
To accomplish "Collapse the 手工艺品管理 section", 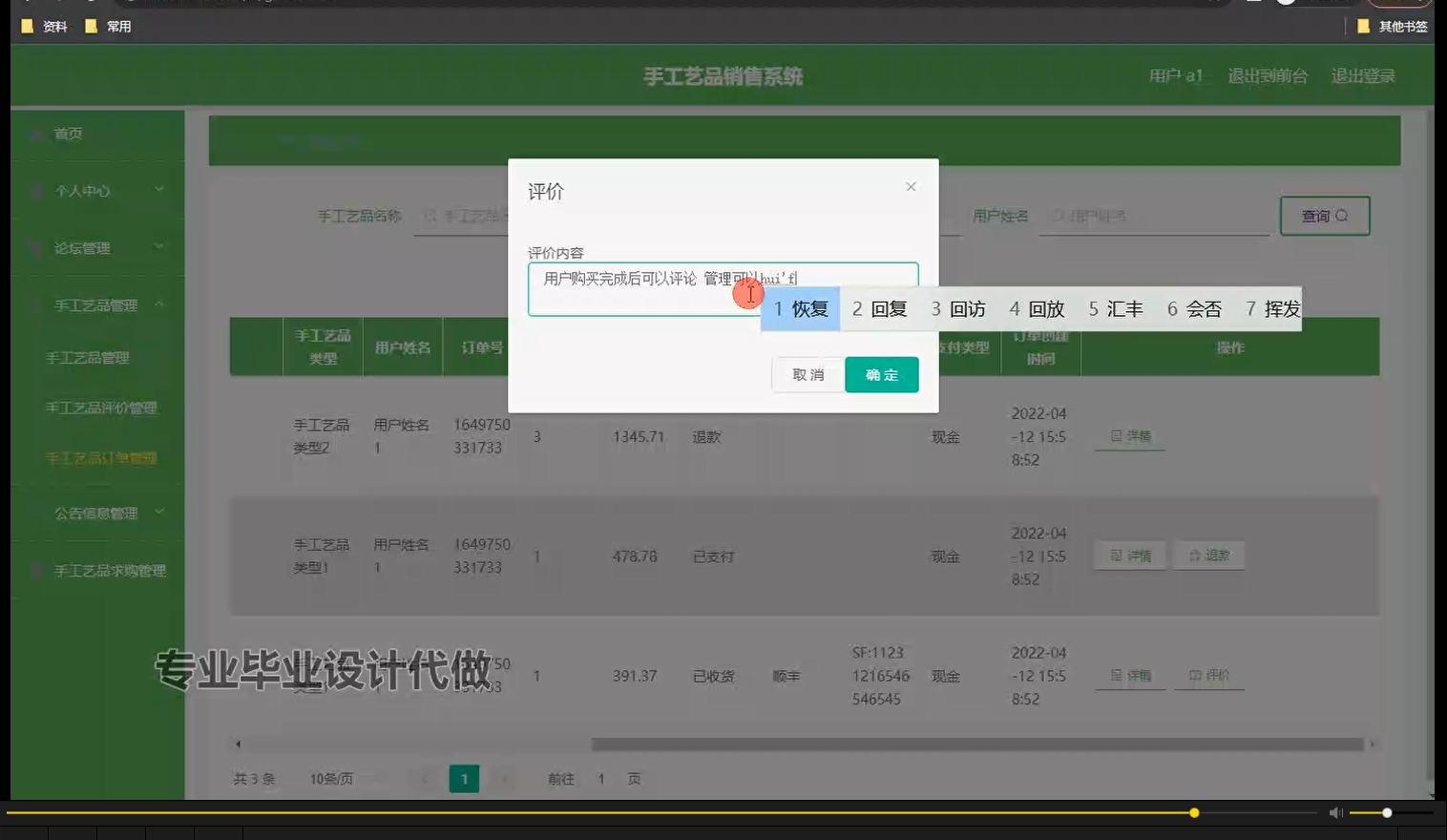I will [96, 304].
